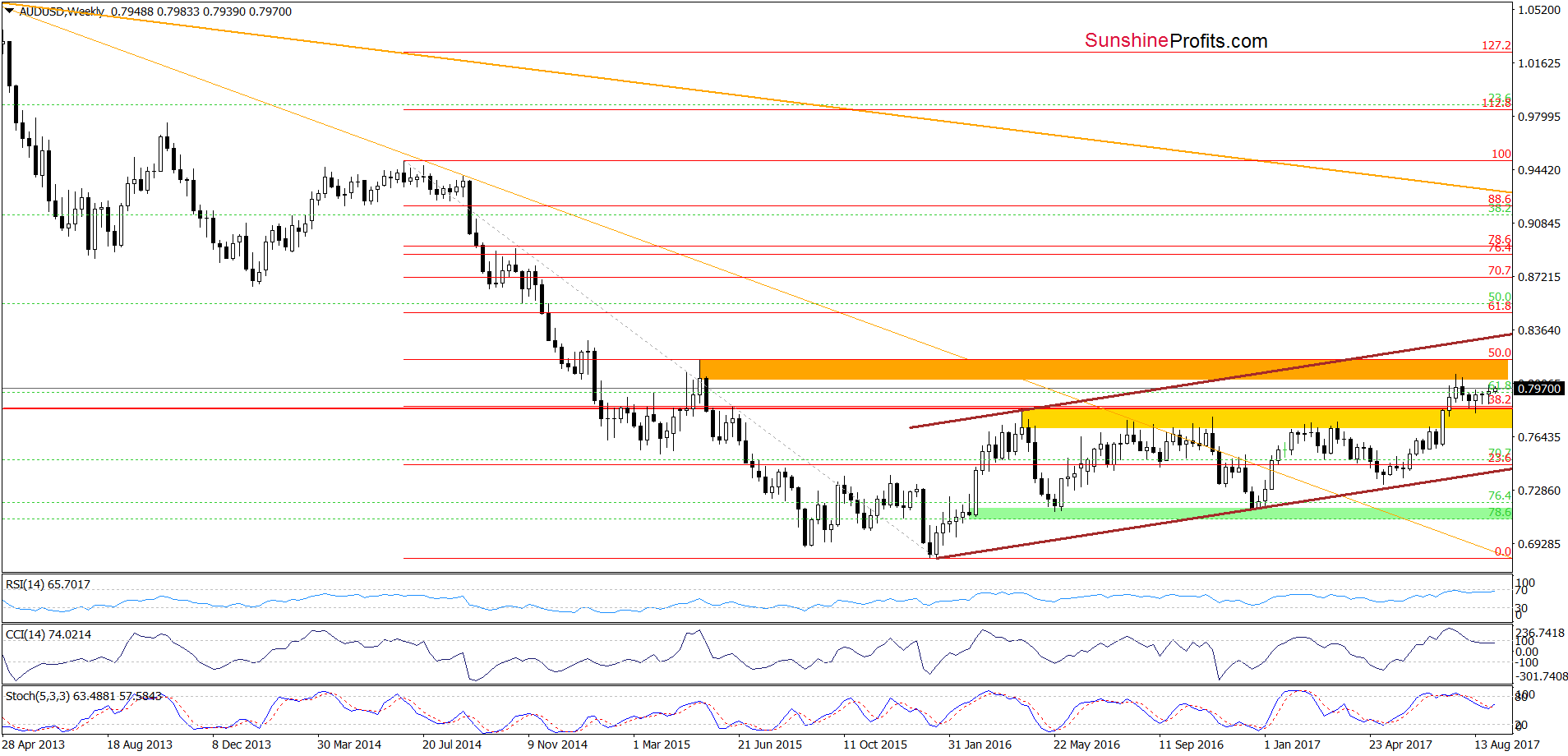Click the 0.90845 price axis label
The width and height of the screenshot is (1568, 756).
[x=1539, y=224]
